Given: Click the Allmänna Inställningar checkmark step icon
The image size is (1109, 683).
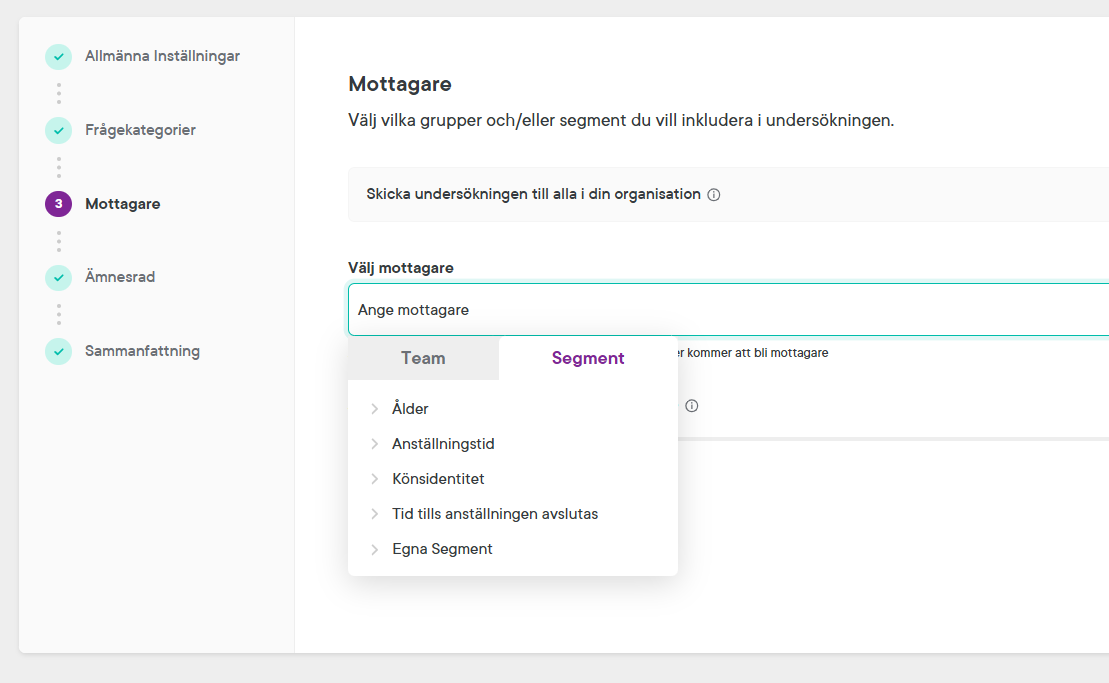Looking at the screenshot, I should coord(58,57).
